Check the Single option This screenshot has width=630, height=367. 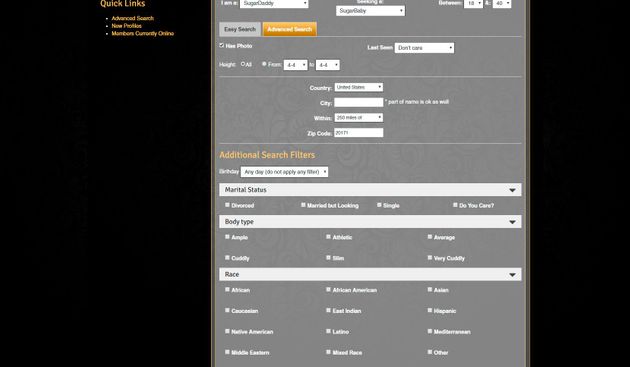point(379,205)
